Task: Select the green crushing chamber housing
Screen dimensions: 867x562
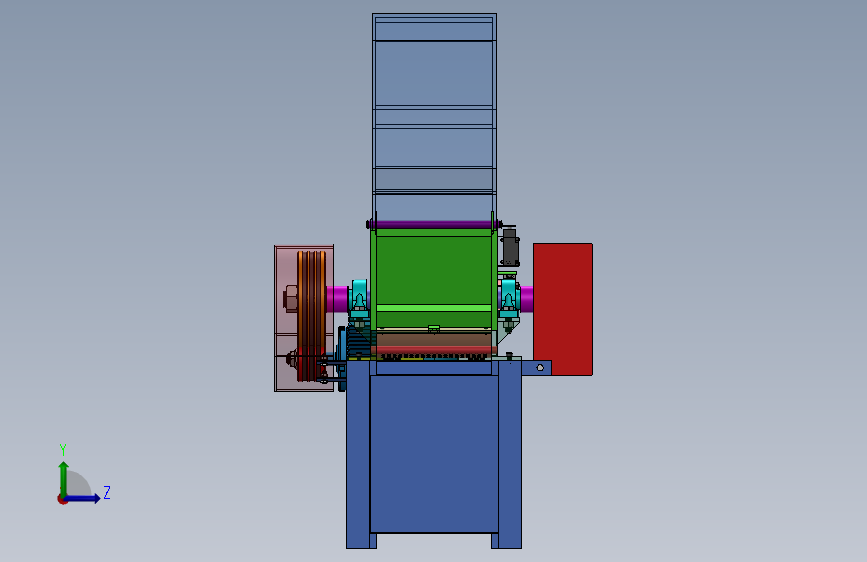Action: [x=434, y=277]
